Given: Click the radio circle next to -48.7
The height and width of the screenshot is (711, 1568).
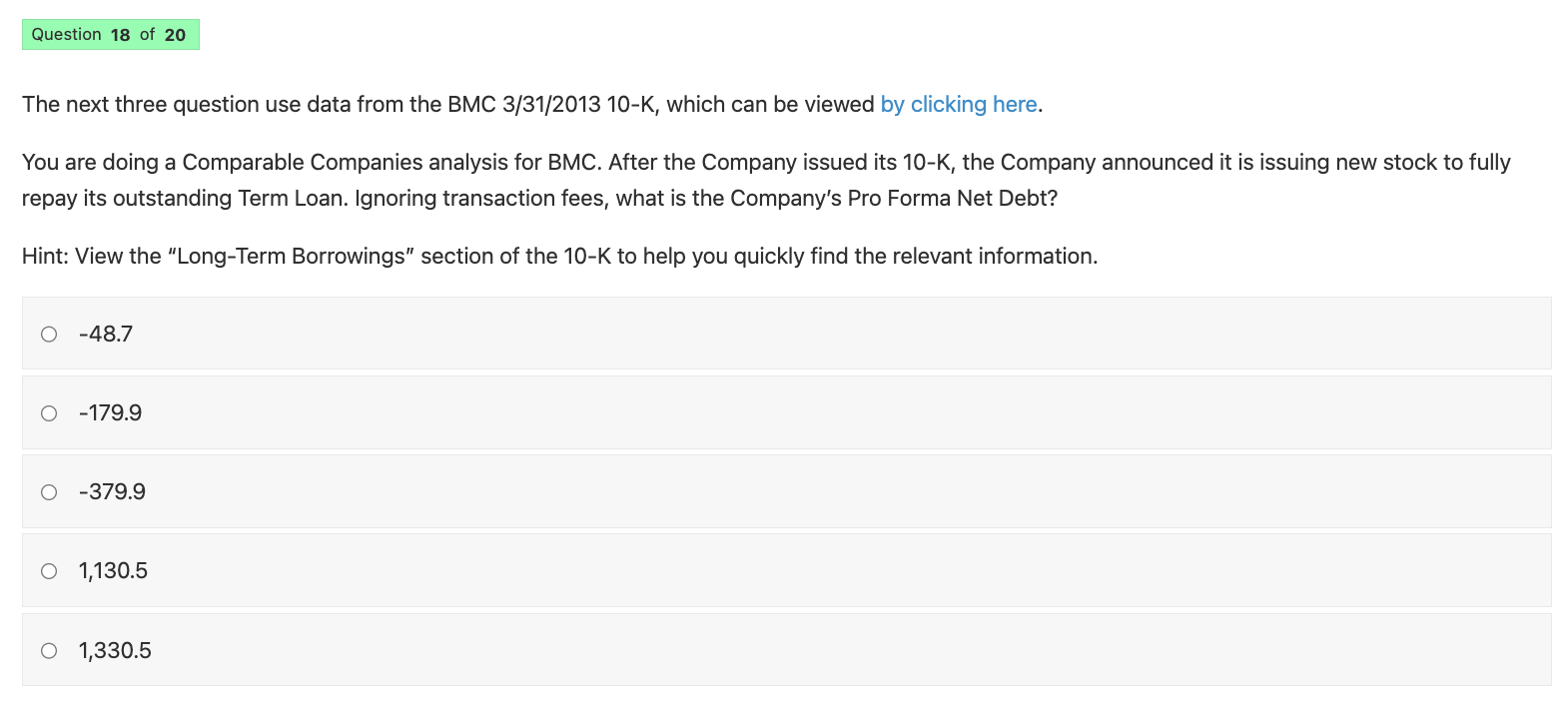Looking at the screenshot, I should pos(48,334).
